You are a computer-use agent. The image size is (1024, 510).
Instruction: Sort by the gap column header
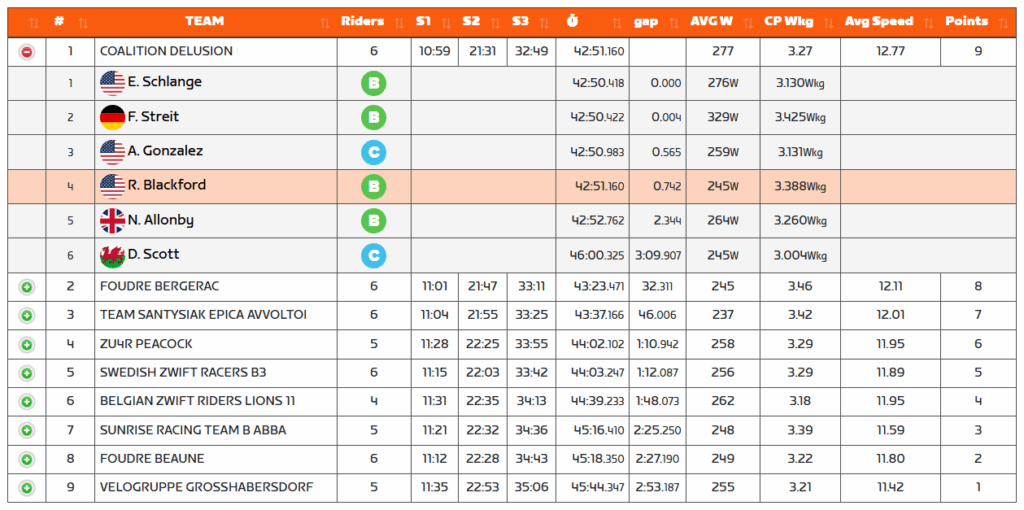646,21
